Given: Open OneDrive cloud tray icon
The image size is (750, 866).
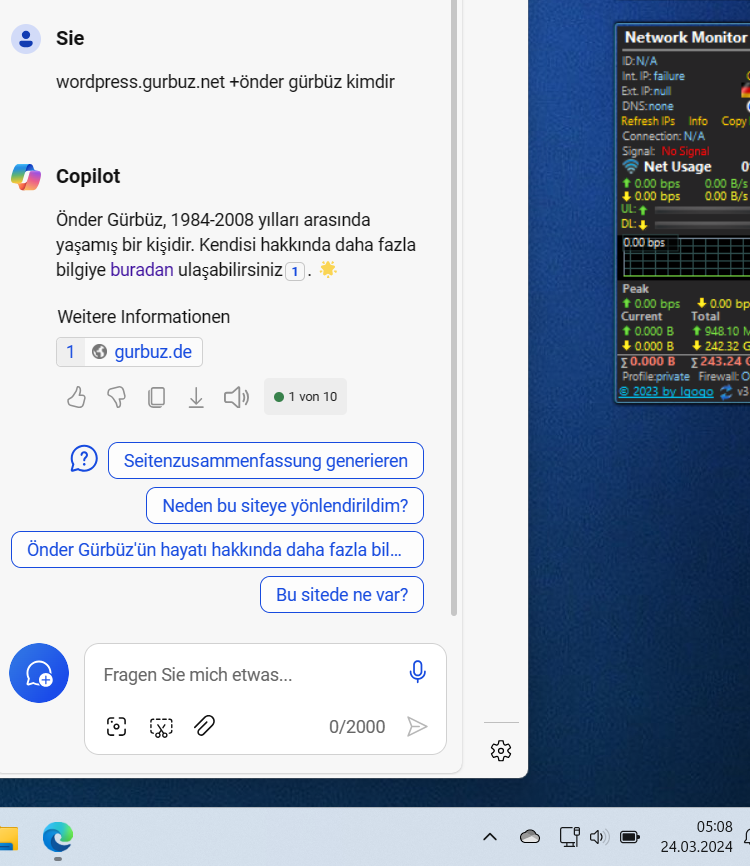Looking at the screenshot, I should [x=530, y=837].
